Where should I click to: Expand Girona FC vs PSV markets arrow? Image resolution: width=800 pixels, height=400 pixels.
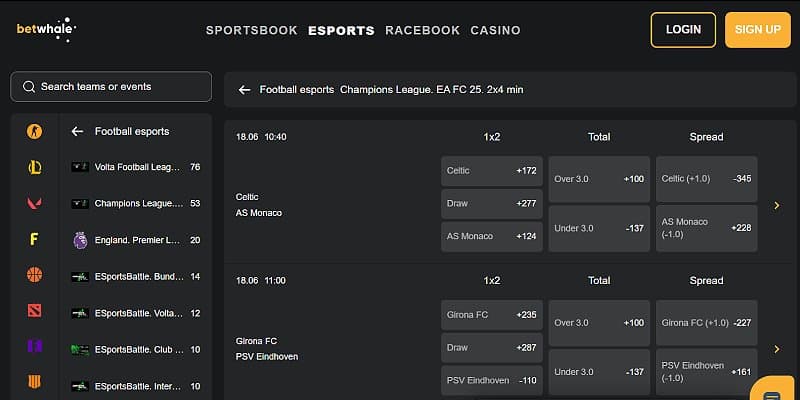tap(777, 349)
